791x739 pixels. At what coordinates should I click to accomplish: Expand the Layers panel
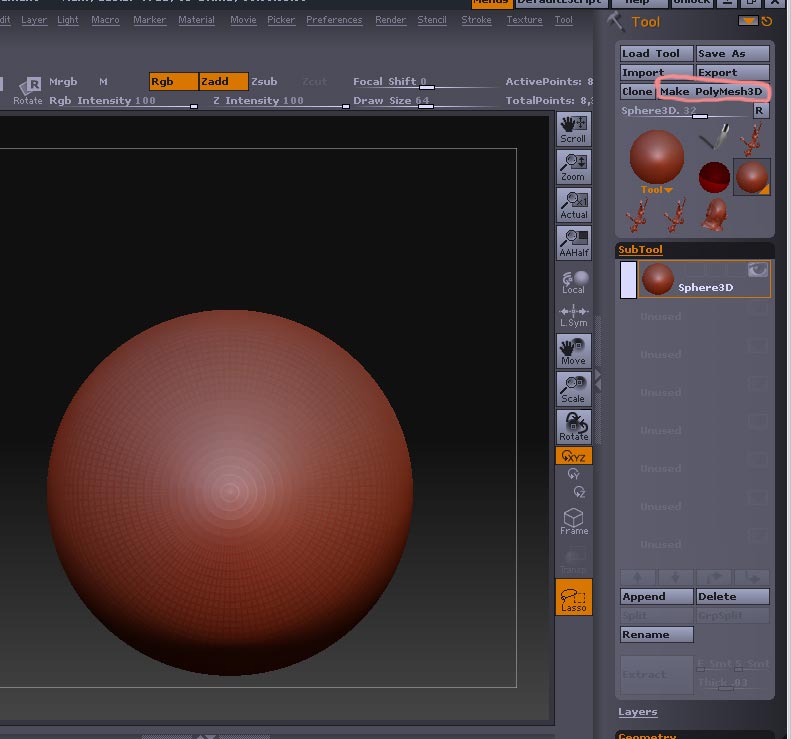point(638,712)
